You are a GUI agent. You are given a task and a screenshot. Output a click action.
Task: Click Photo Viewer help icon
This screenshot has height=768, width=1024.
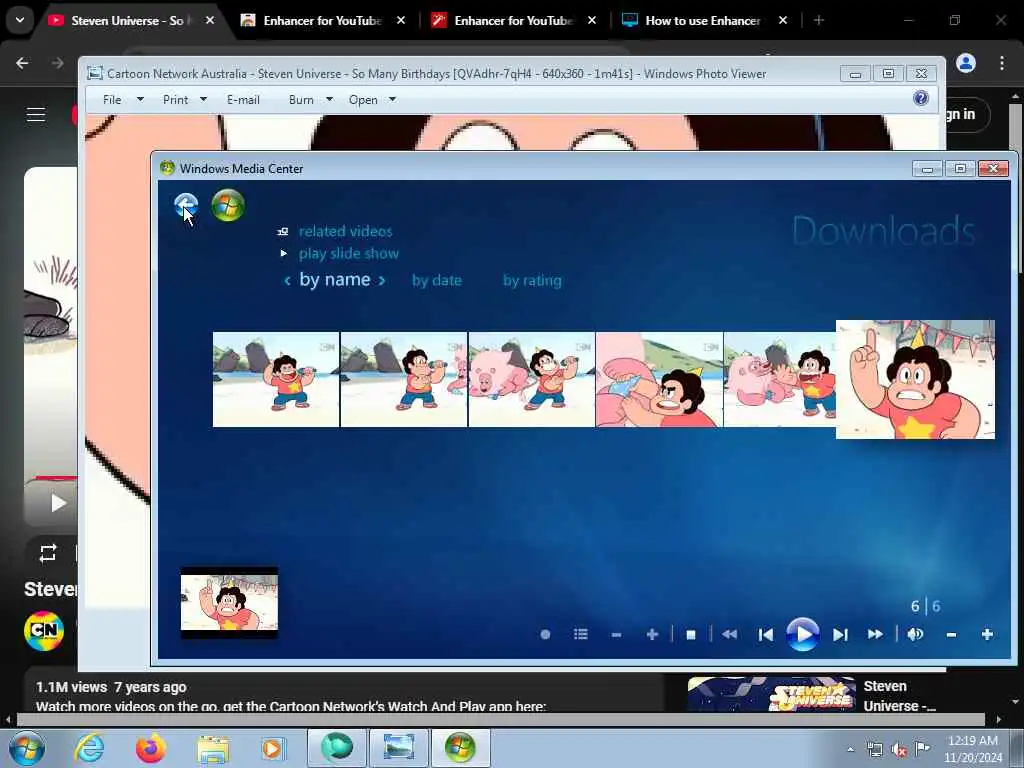(x=921, y=99)
